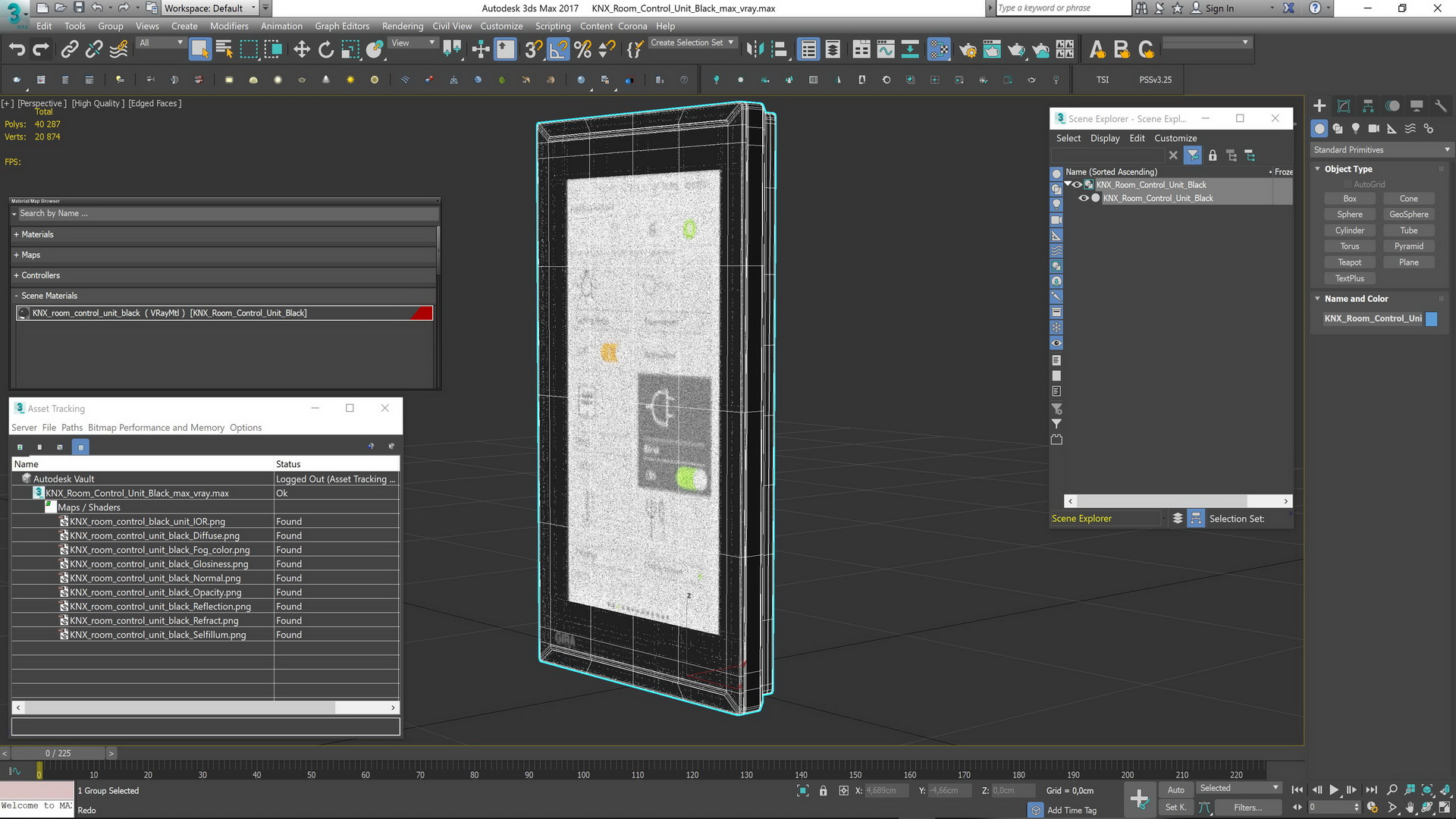This screenshot has width=1456, height=819.
Task: Activate the Select Object tool
Action: coord(199,50)
